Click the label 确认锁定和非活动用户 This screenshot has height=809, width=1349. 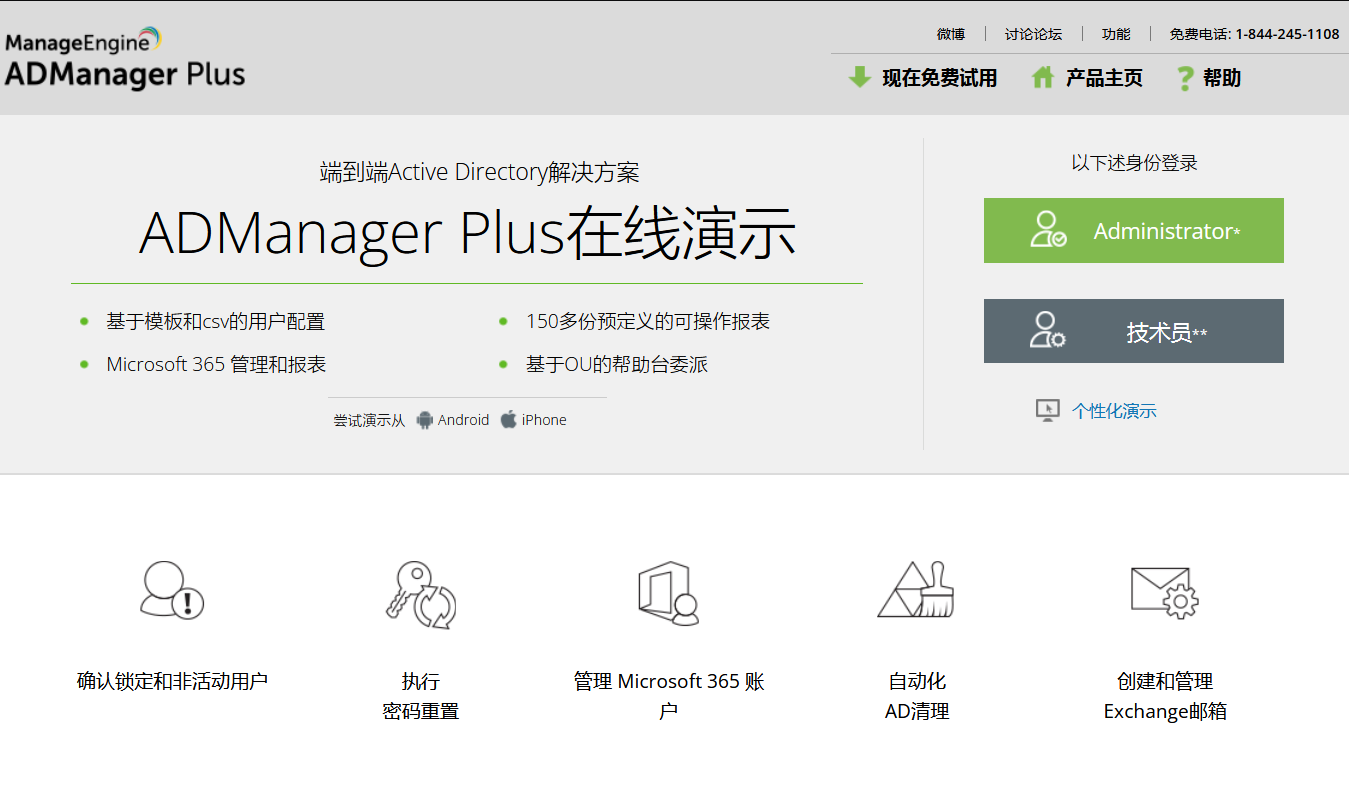pyautogui.click(x=172, y=682)
